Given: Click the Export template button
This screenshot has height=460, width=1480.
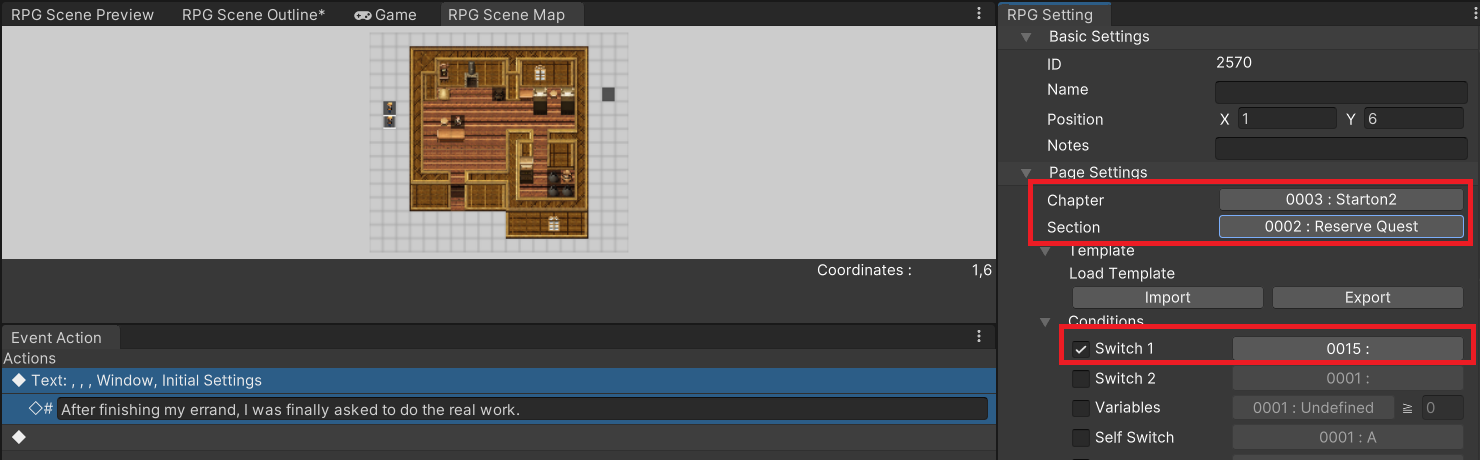Looking at the screenshot, I should [1367, 298].
